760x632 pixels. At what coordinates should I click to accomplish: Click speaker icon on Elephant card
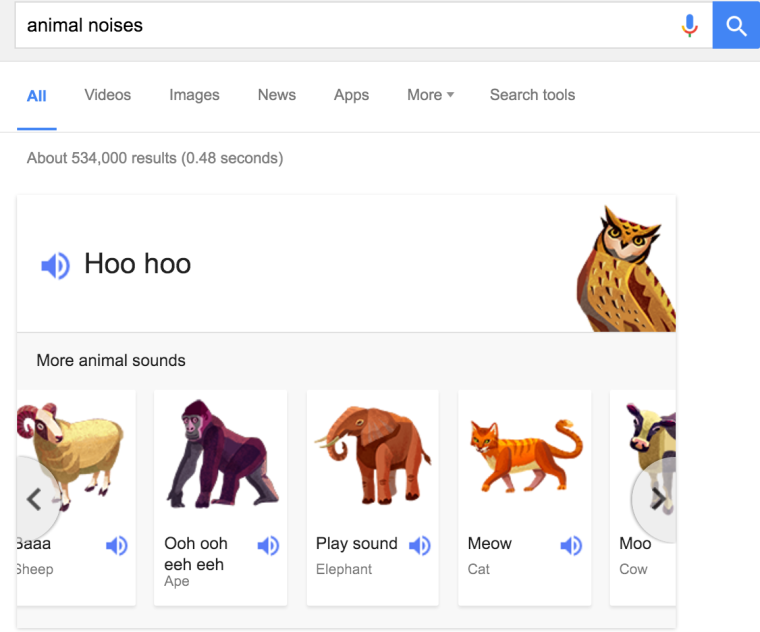tap(420, 545)
